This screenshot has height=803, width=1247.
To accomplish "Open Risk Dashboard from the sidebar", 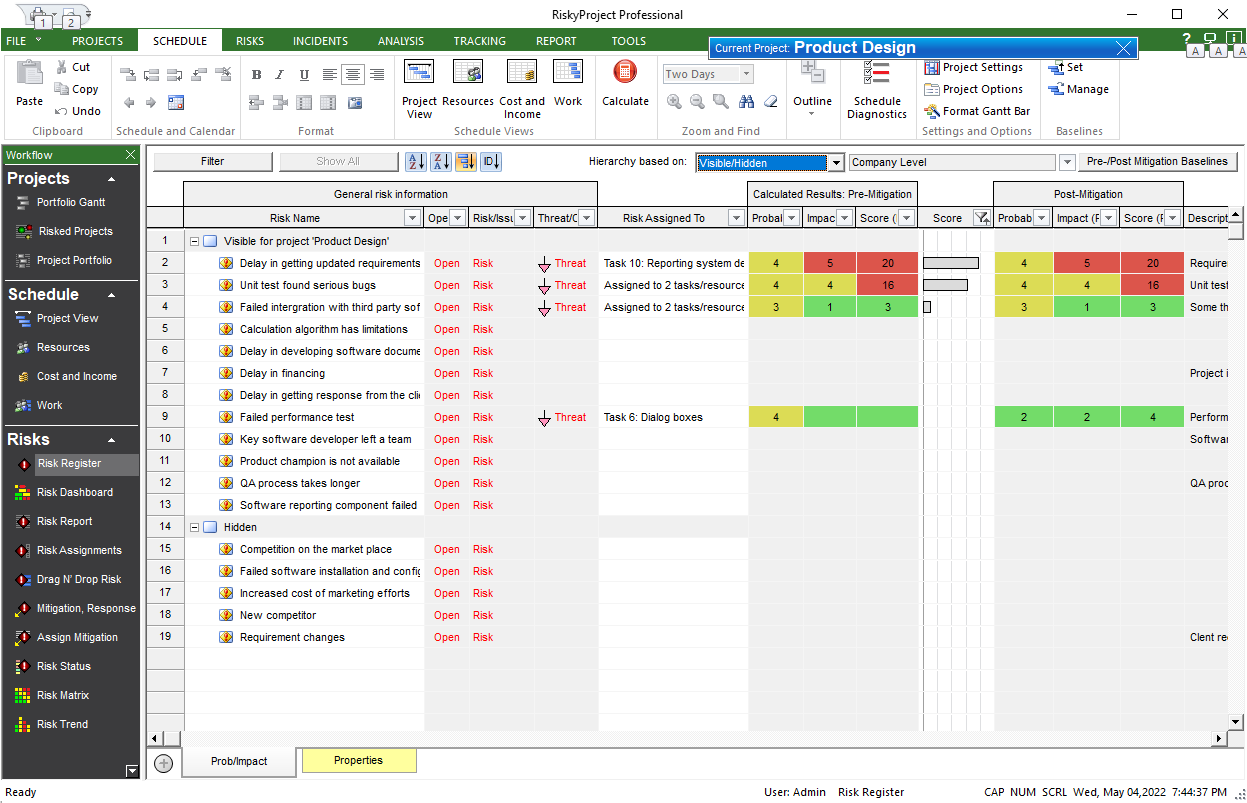I will point(74,492).
